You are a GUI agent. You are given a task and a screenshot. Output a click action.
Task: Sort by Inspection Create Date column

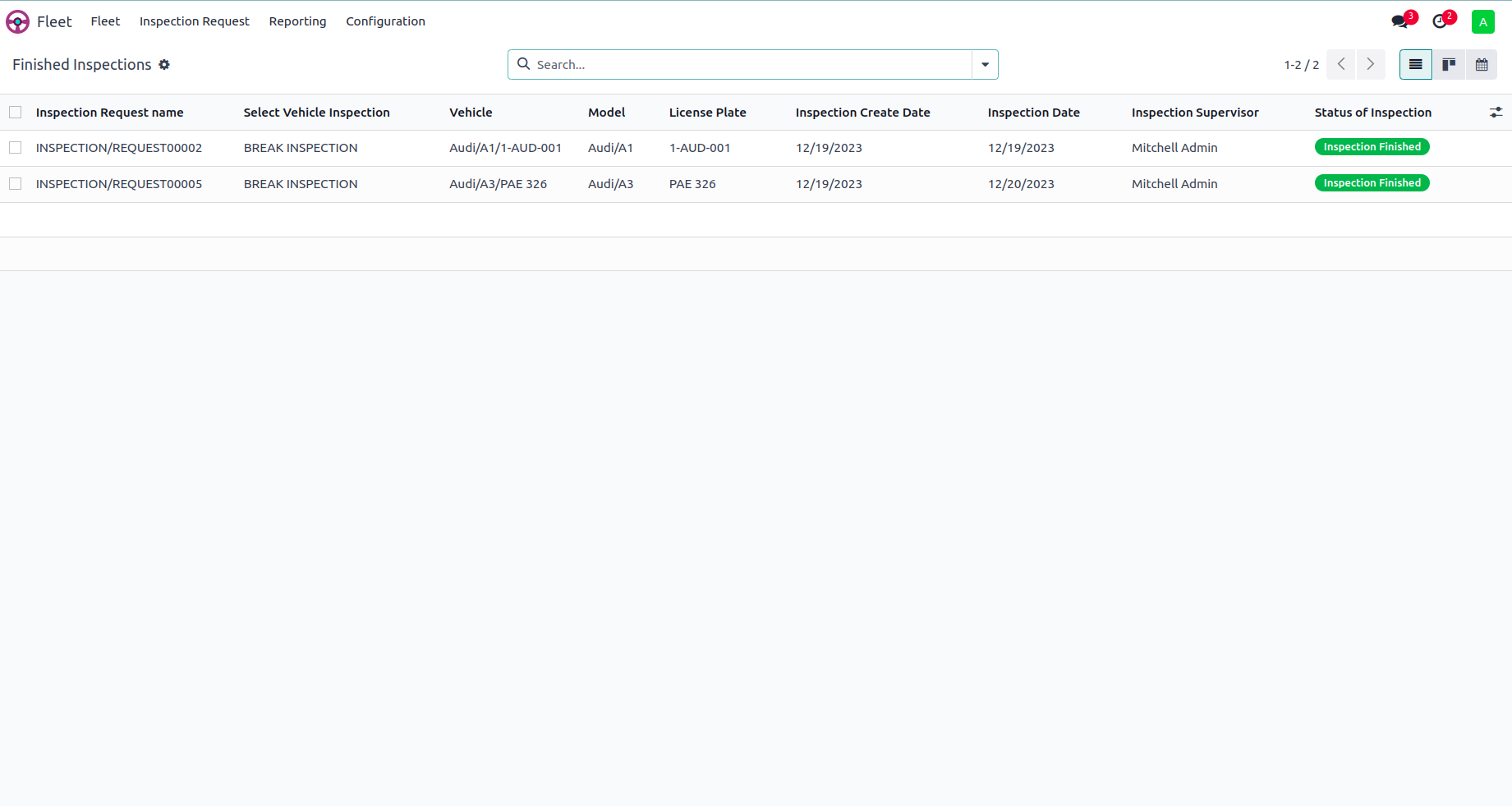[x=863, y=113]
